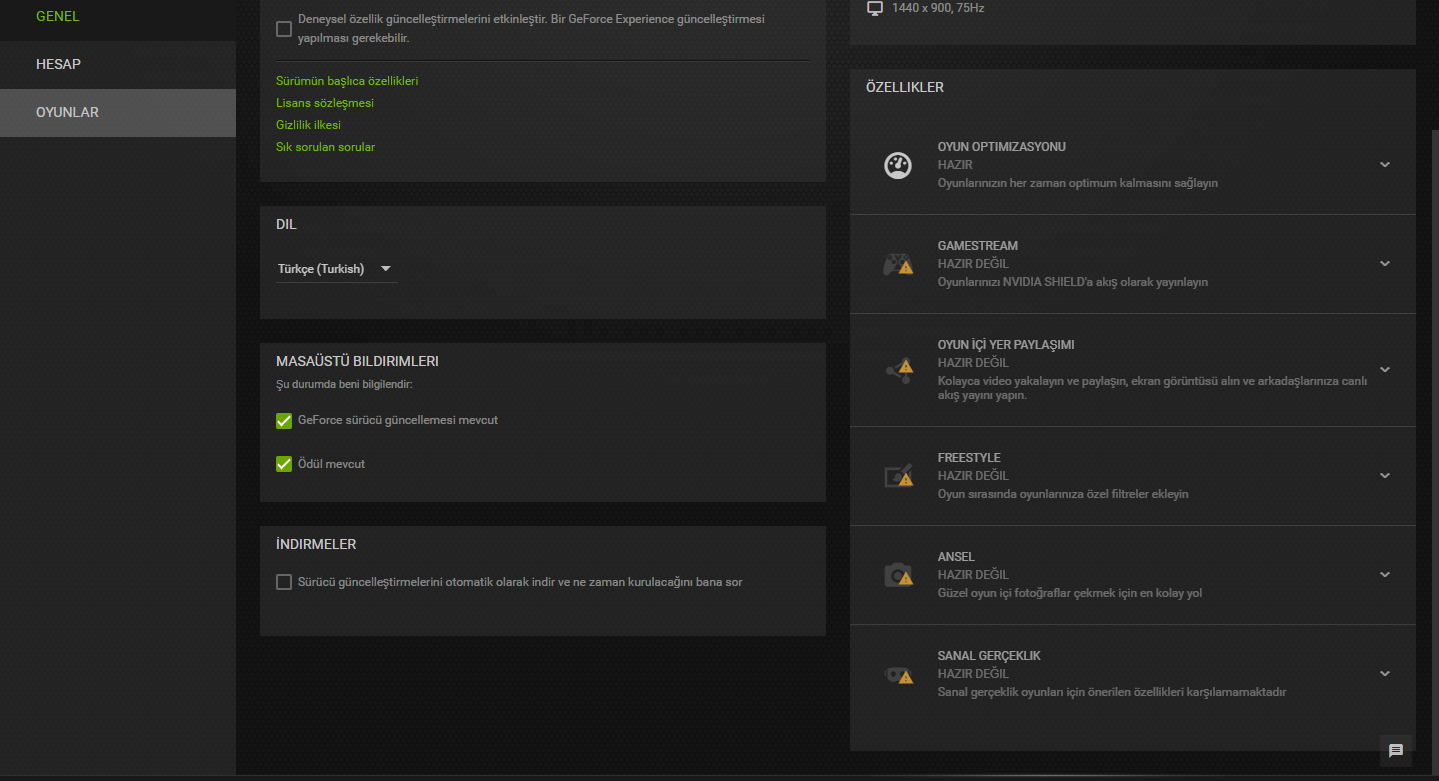Image resolution: width=1439 pixels, height=781 pixels.
Task: Uncheck GeForce sürücü güncellemesi mevcut notification
Action: 284,421
